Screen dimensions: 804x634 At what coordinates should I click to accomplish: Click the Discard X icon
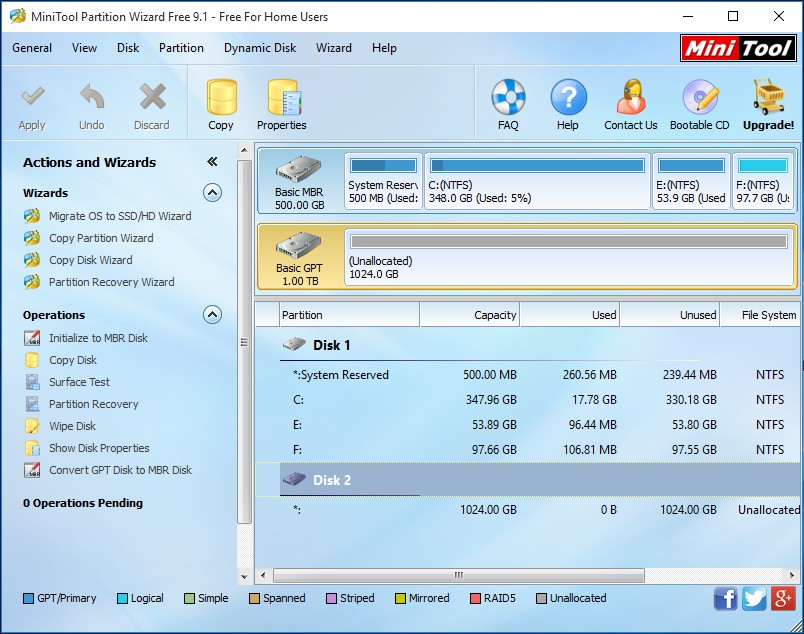coord(152,98)
